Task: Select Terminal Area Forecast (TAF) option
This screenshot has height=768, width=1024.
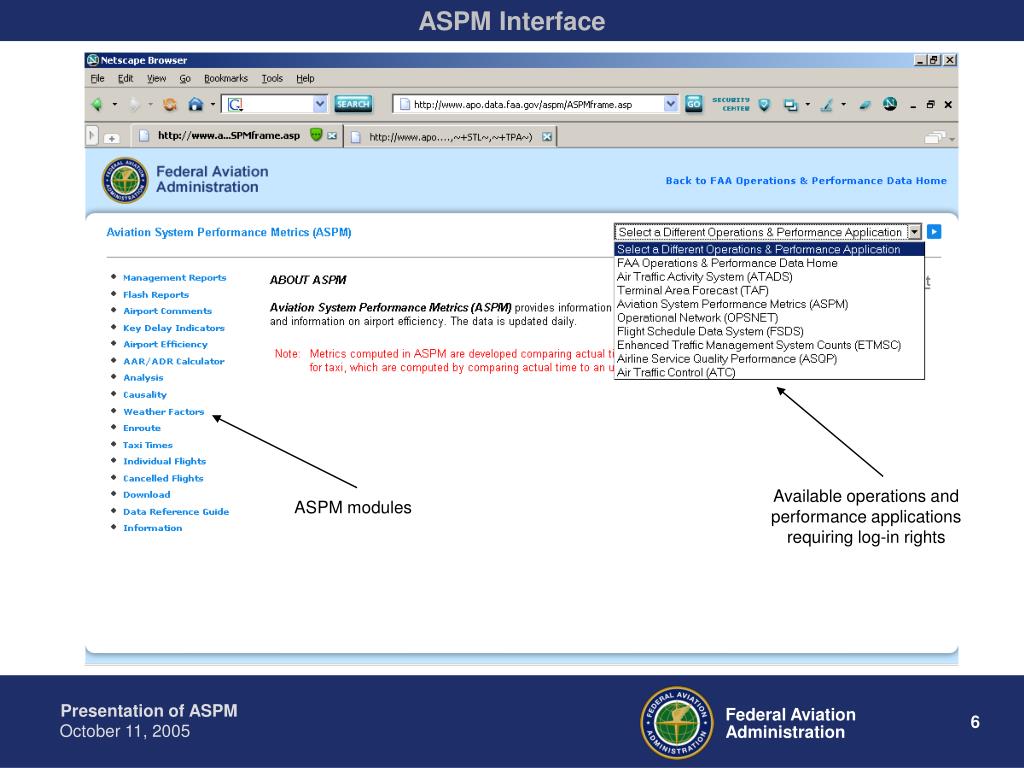Action: click(x=692, y=290)
